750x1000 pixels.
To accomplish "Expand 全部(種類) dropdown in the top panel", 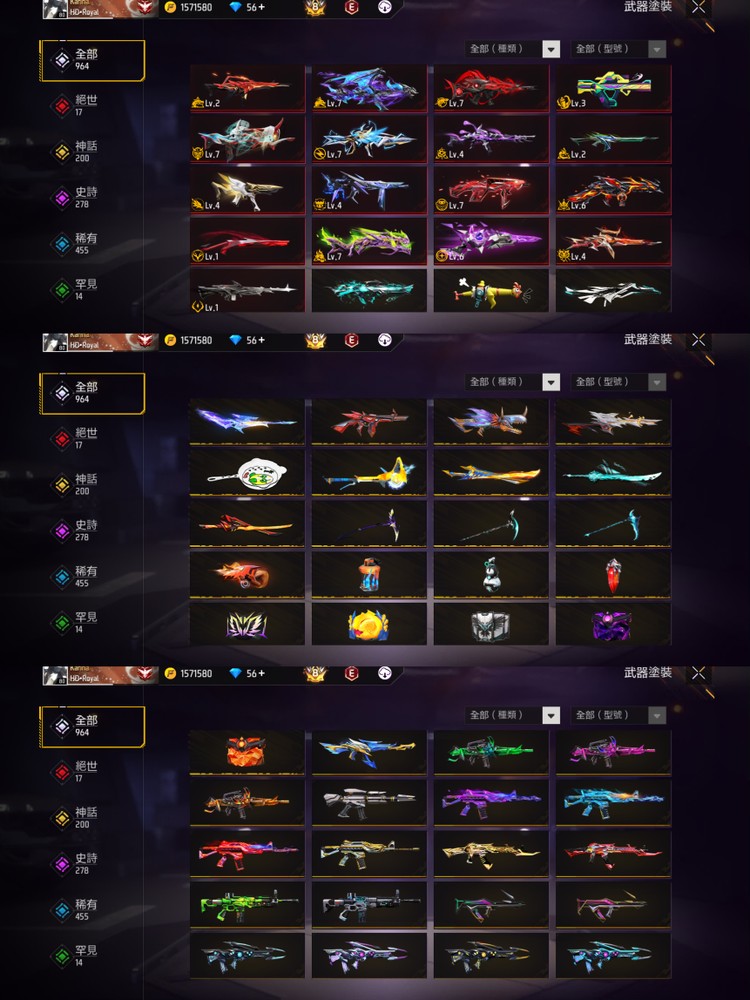I will (512, 49).
